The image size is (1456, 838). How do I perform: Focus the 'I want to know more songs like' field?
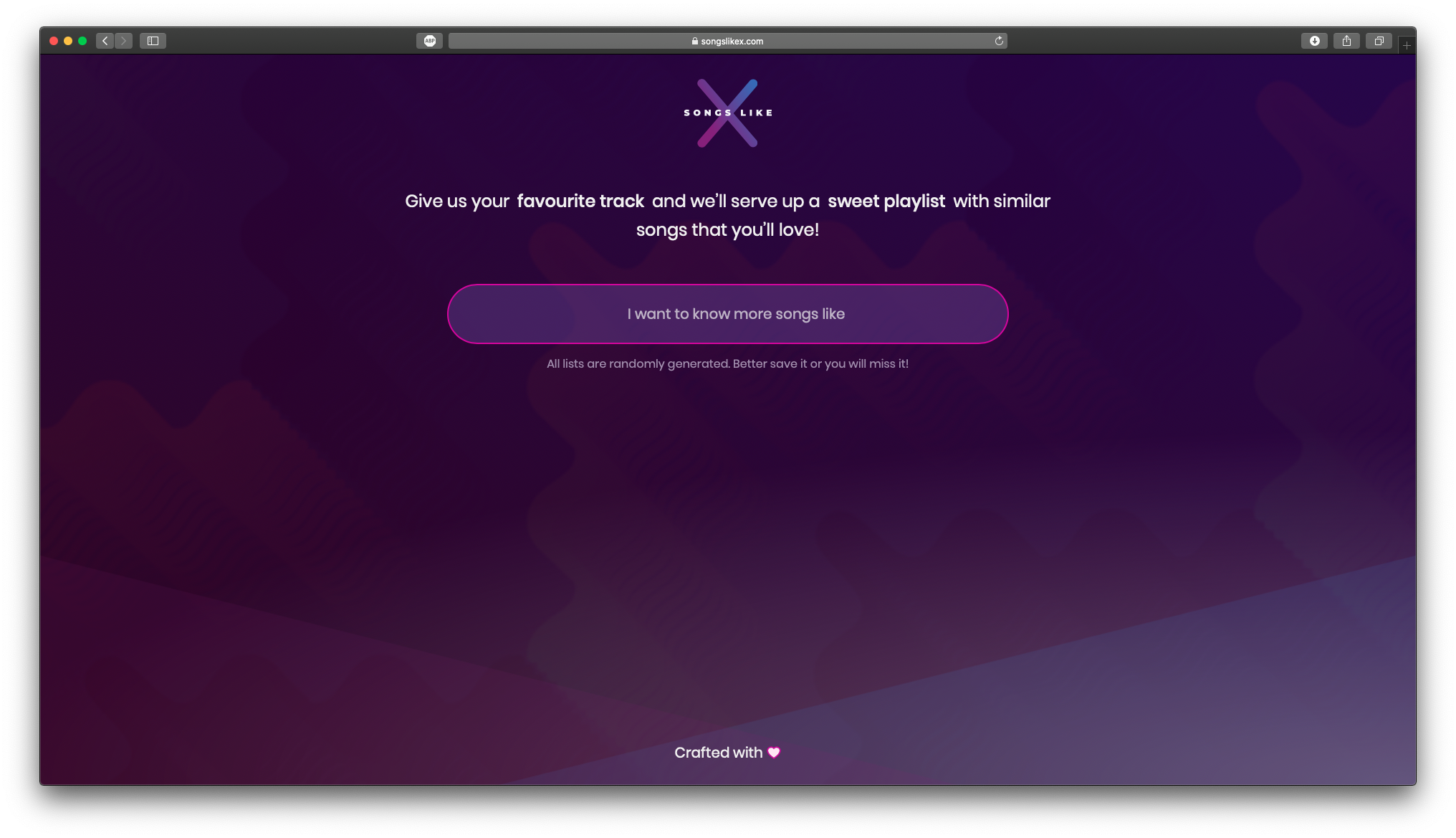[728, 314]
